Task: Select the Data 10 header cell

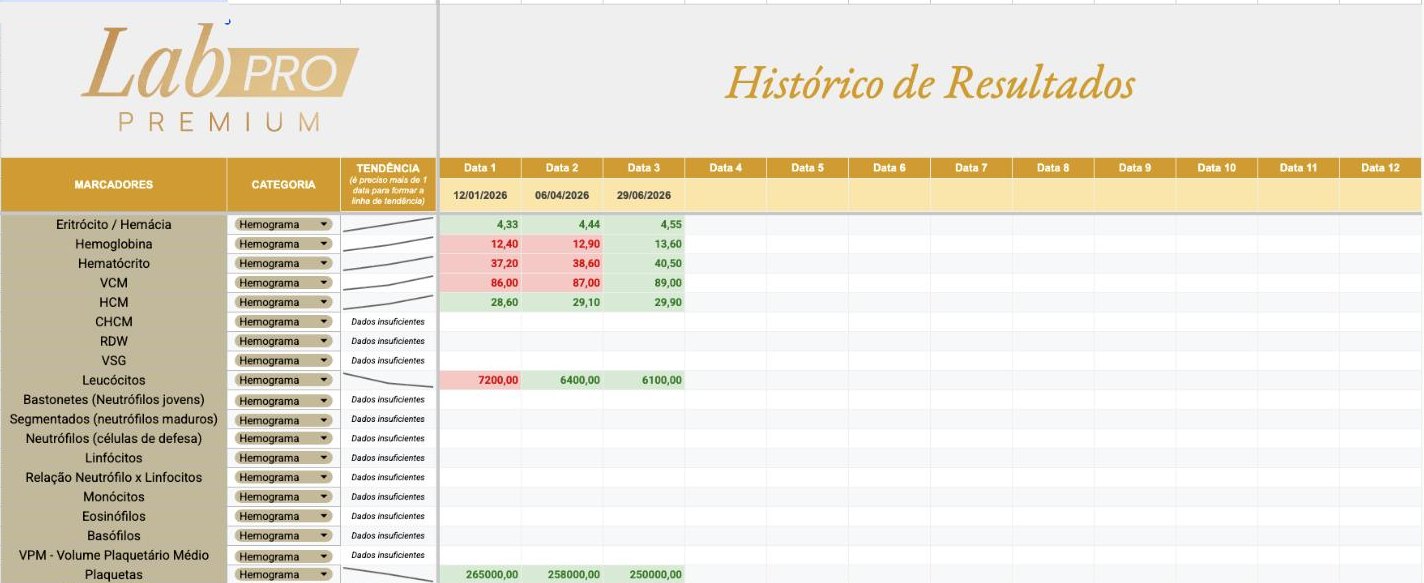Action: [1217, 168]
